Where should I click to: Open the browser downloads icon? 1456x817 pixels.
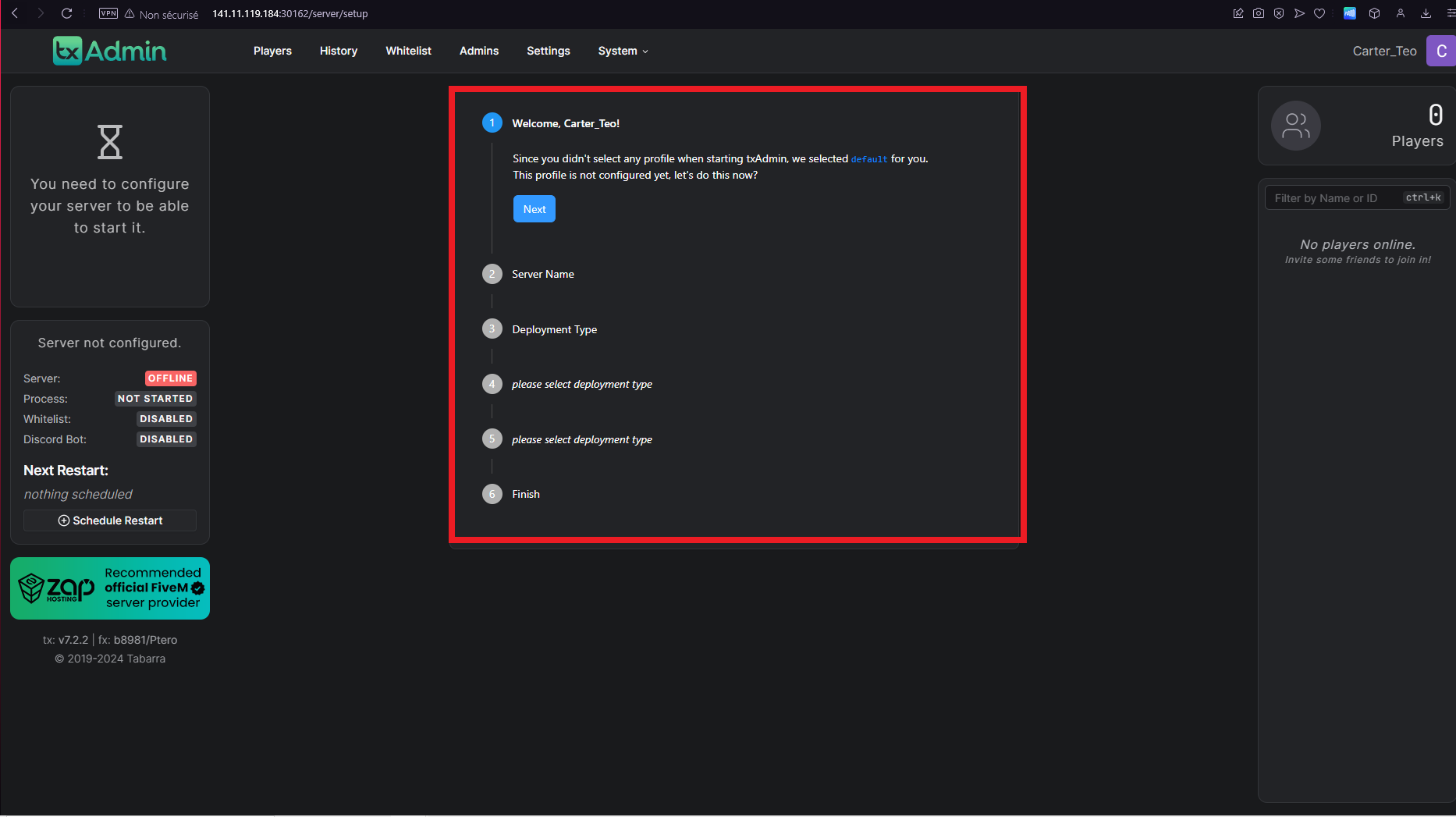1426,13
